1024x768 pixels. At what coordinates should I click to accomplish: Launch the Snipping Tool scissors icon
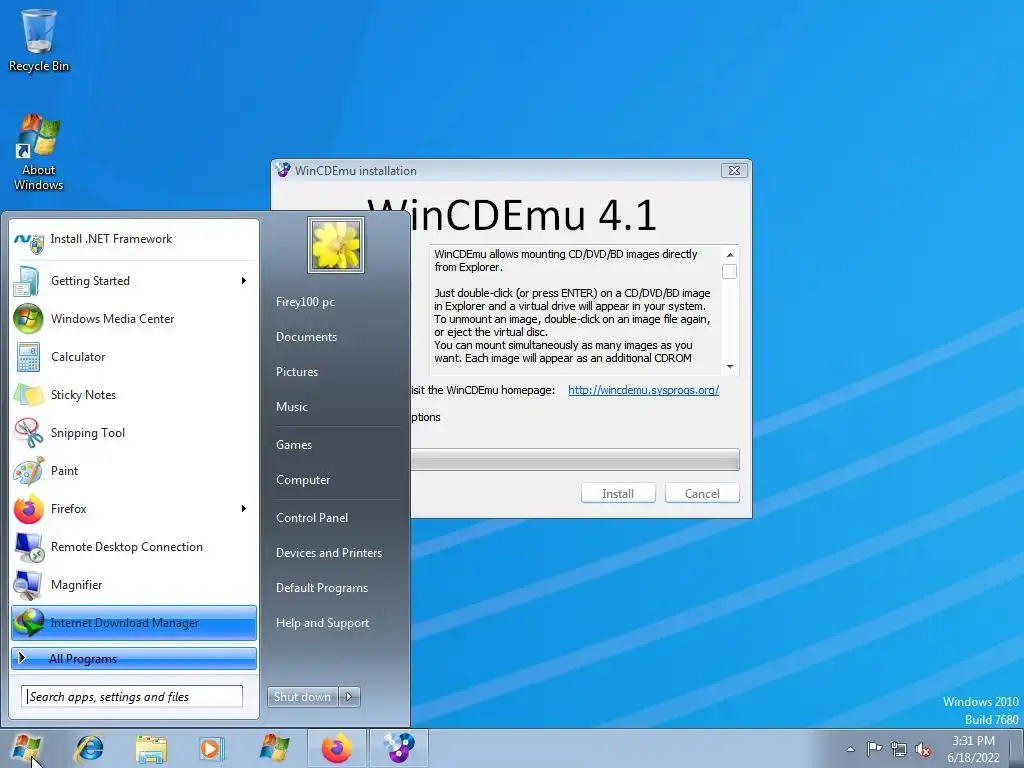coord(29,433)
